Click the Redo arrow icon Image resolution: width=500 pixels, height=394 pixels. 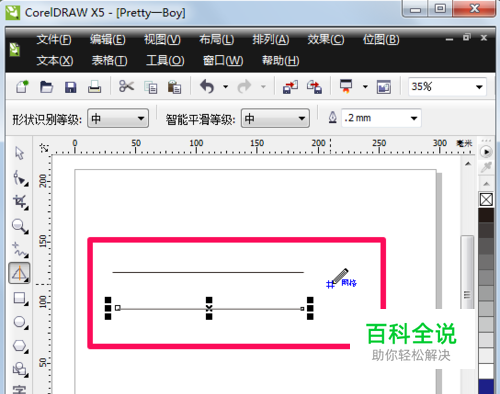pyautogui.click(x=244, y=87)
